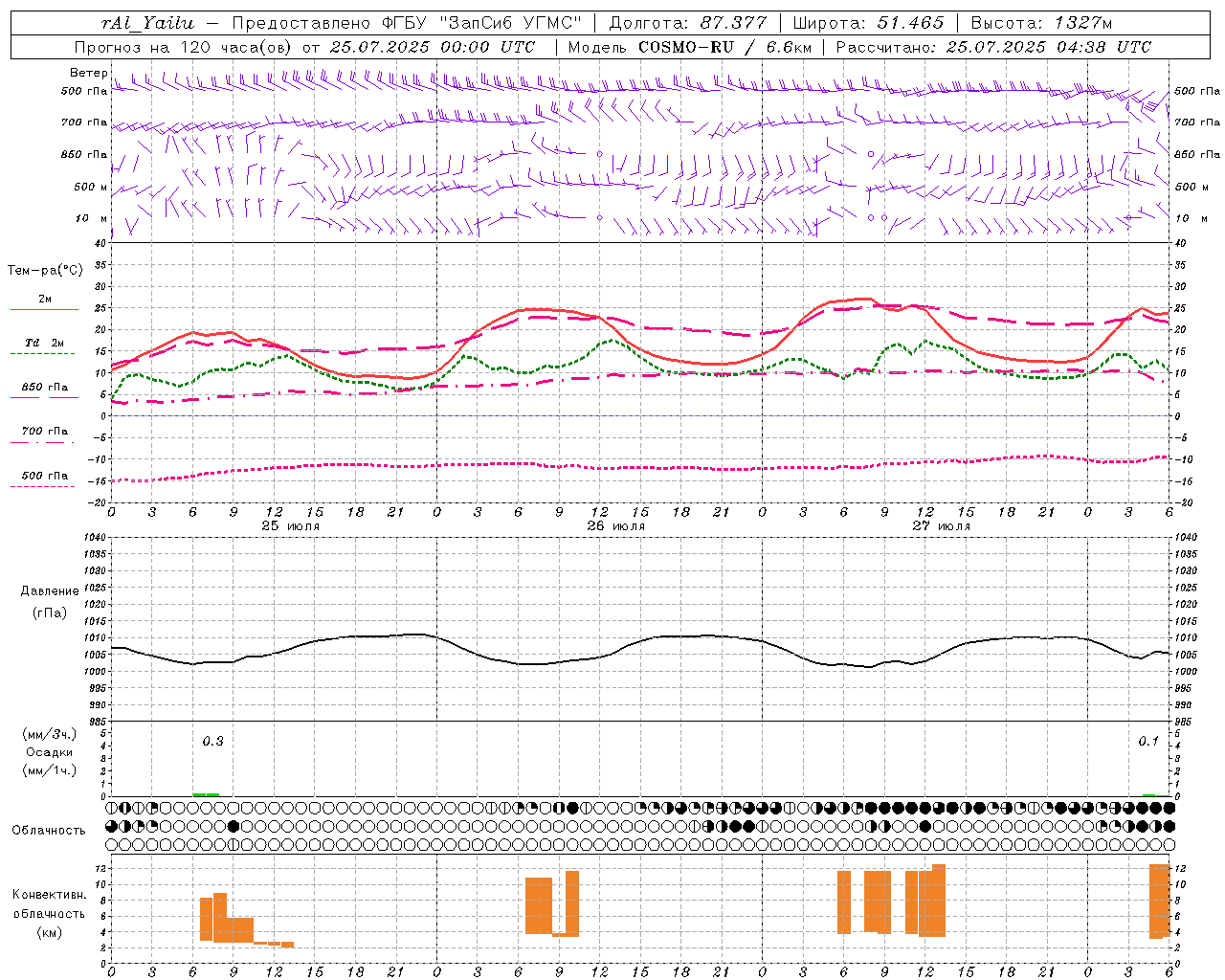Click the (гПа) unit under Давление
Image resolution: width=1225 pixels, height=980 pixels.
(x=50, y=613)
